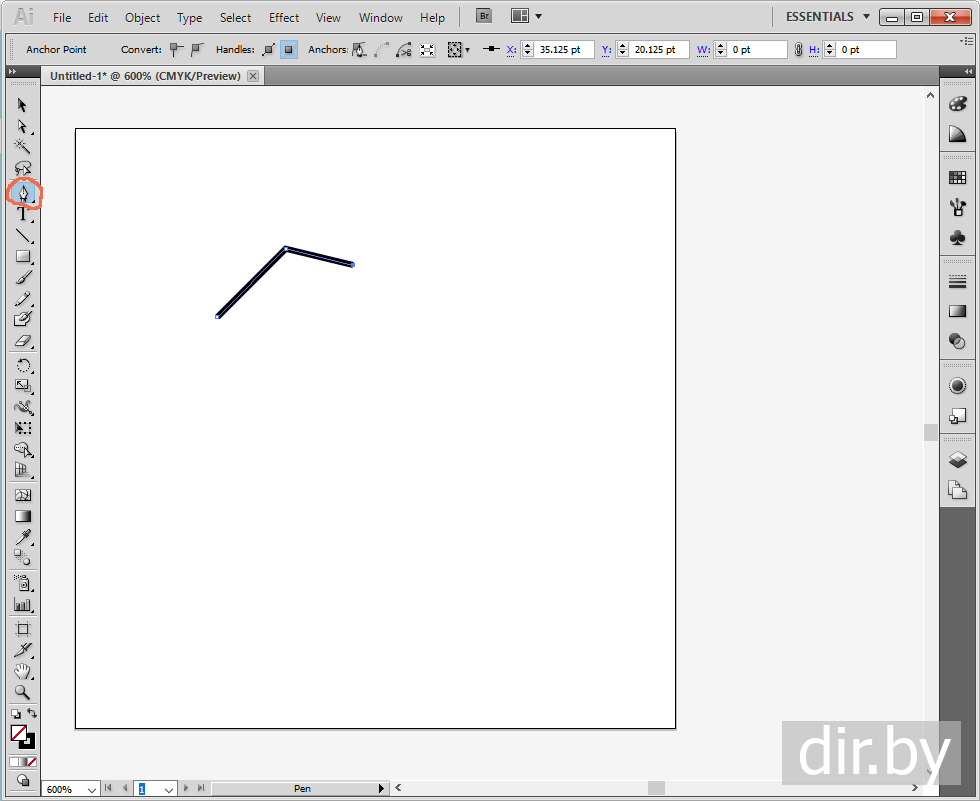Select the Pen tool in the toolbox
Screen dimensions: 980x801
pyautogui.click(x=23, y=191)
